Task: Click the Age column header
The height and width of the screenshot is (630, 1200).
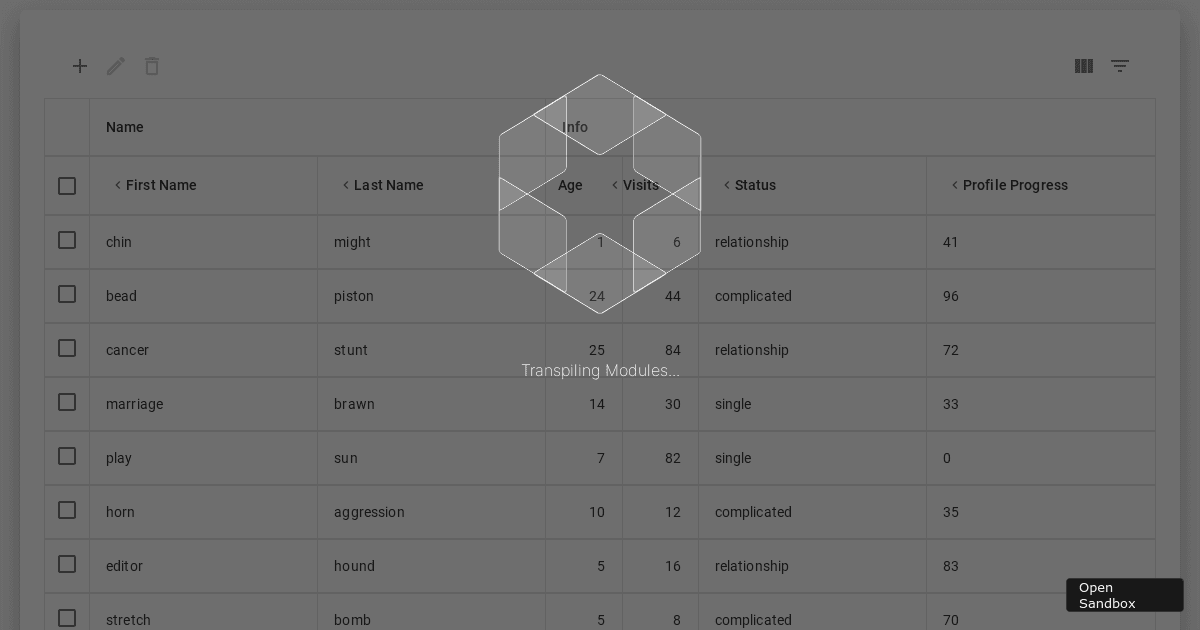Action: [570, 185]
